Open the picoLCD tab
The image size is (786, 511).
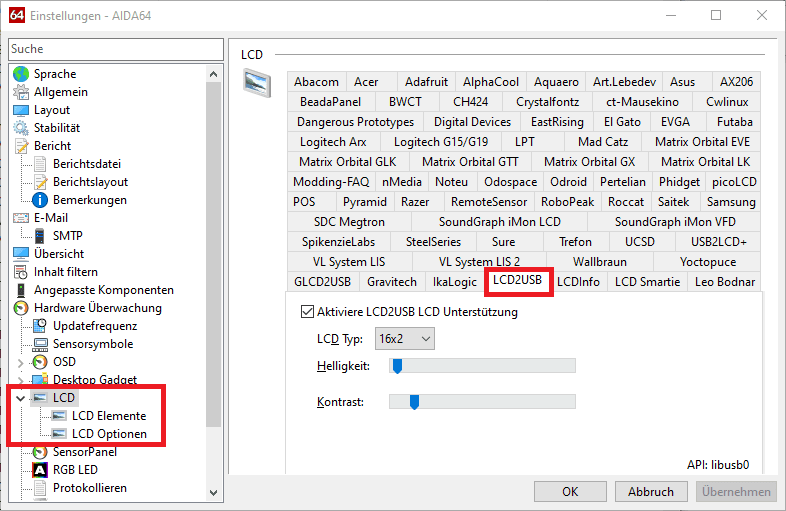click(x=734, y=182)
